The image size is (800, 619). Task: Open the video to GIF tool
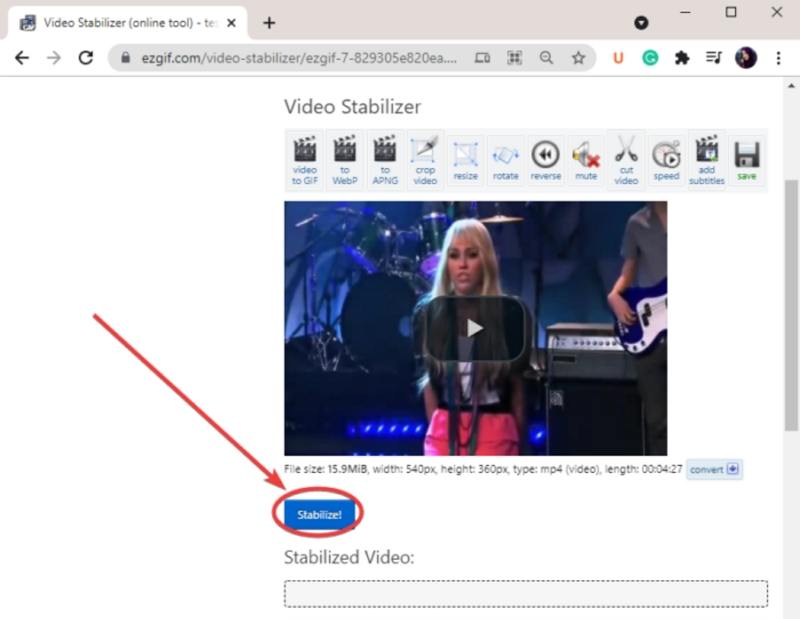coord(304,160)
